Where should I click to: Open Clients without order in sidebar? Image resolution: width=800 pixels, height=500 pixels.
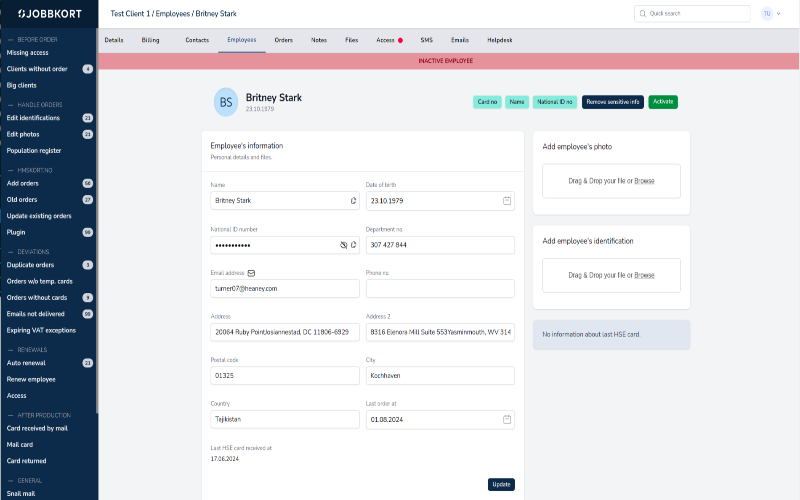coord(37,69)
